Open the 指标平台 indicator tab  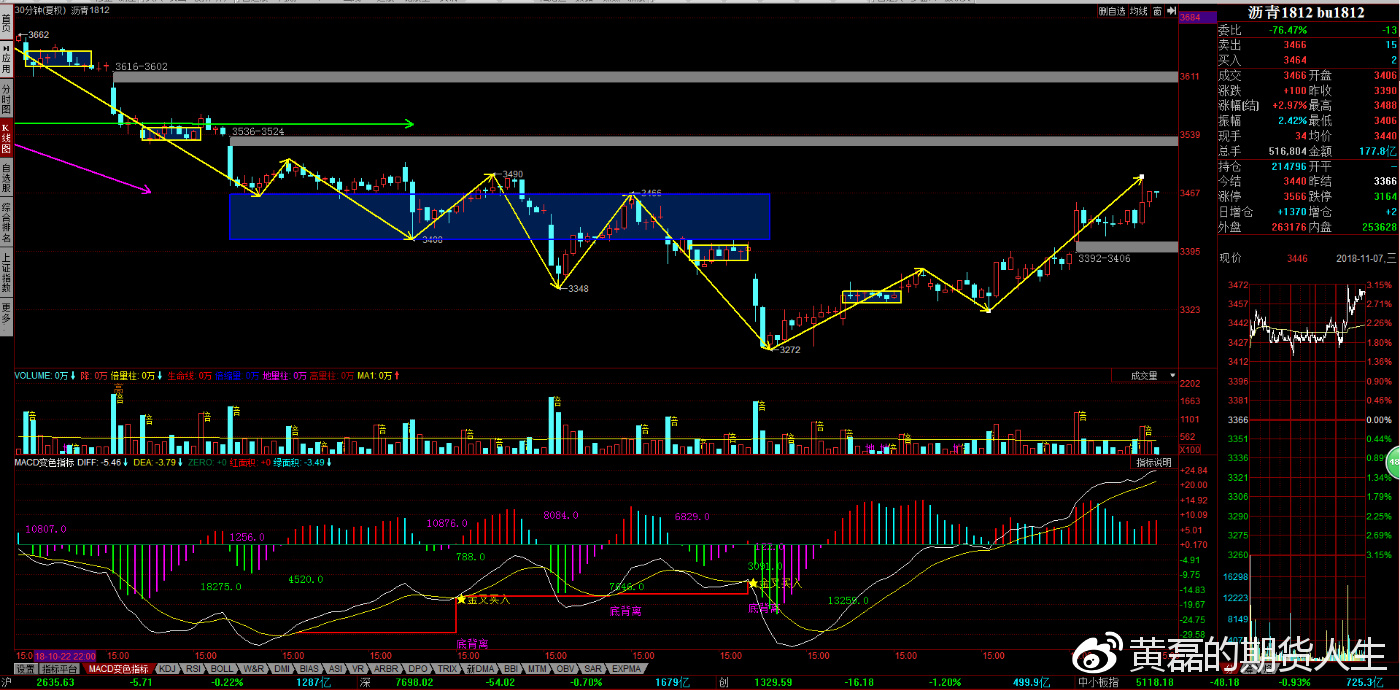(60, 668)
